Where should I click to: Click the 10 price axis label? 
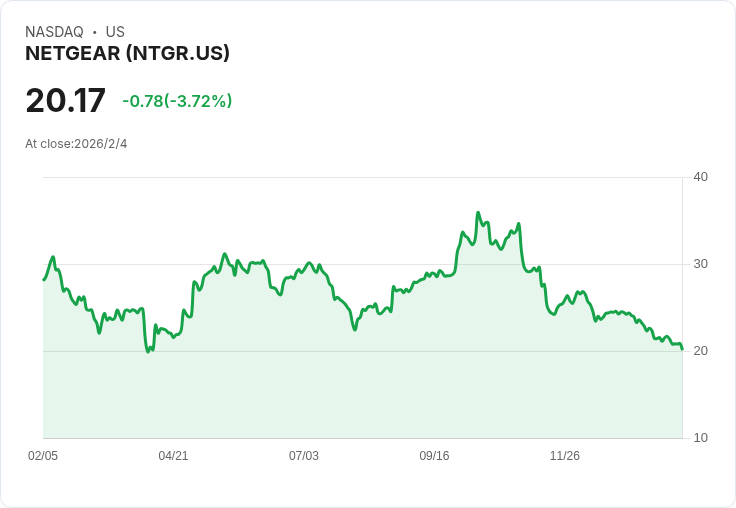[x=700, y=438]
